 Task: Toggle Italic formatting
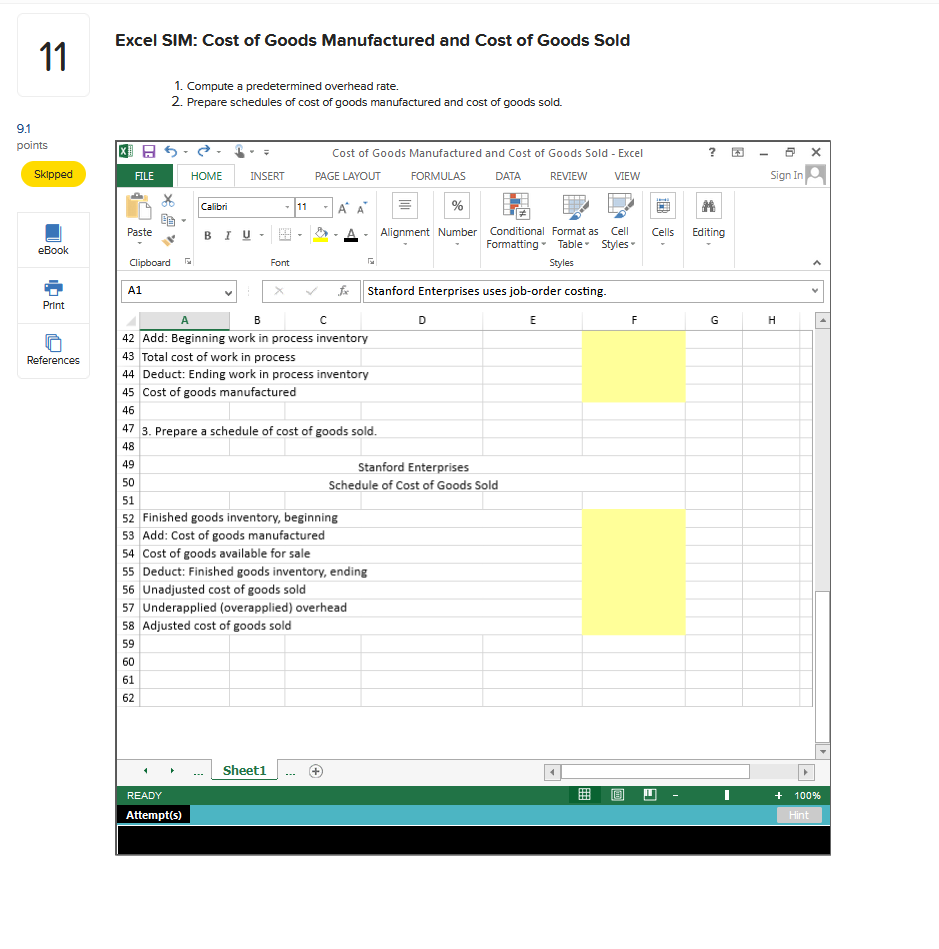click(228, 235)
